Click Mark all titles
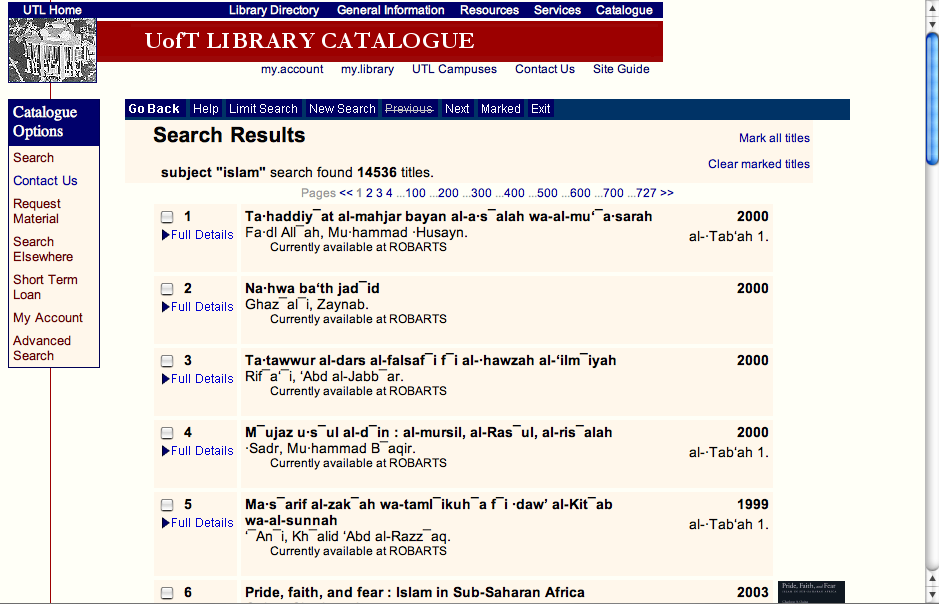Screen dimensions: 939x604 click(x=774, y=138)
